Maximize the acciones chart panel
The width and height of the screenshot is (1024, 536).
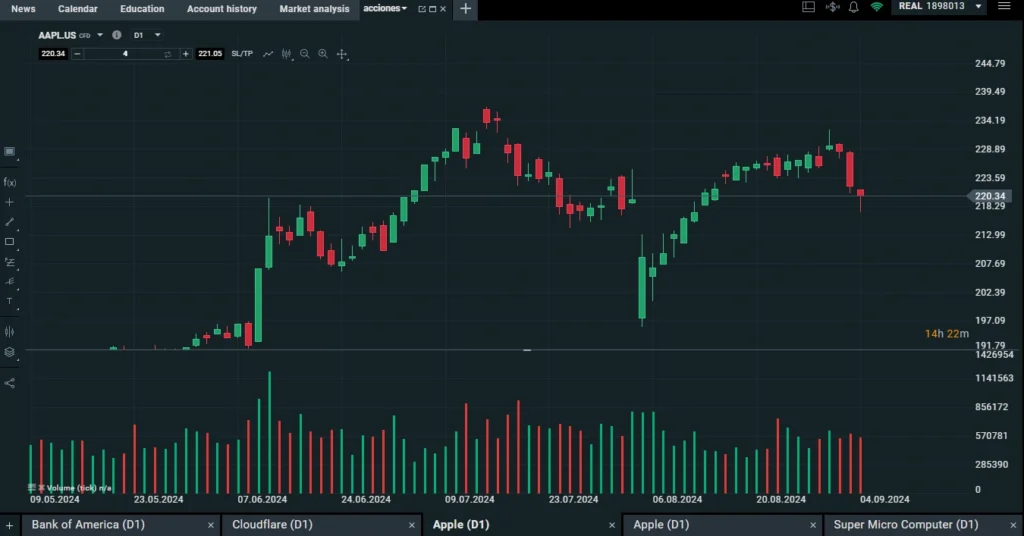click(432, 9)
